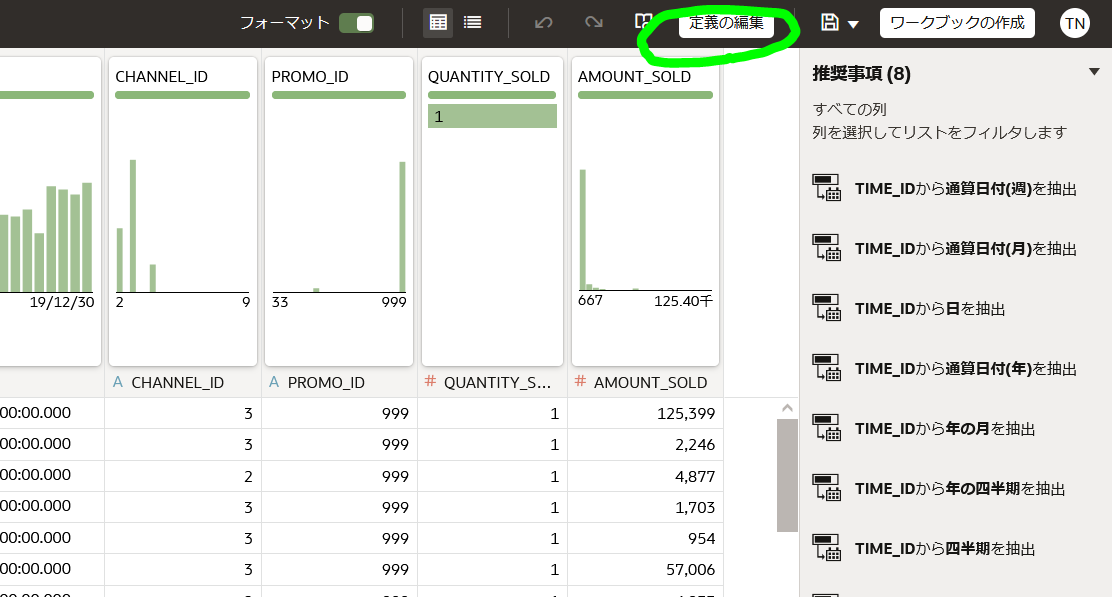Toggle the フォーマット switch
1112x597 pixels.
point(356,23)
